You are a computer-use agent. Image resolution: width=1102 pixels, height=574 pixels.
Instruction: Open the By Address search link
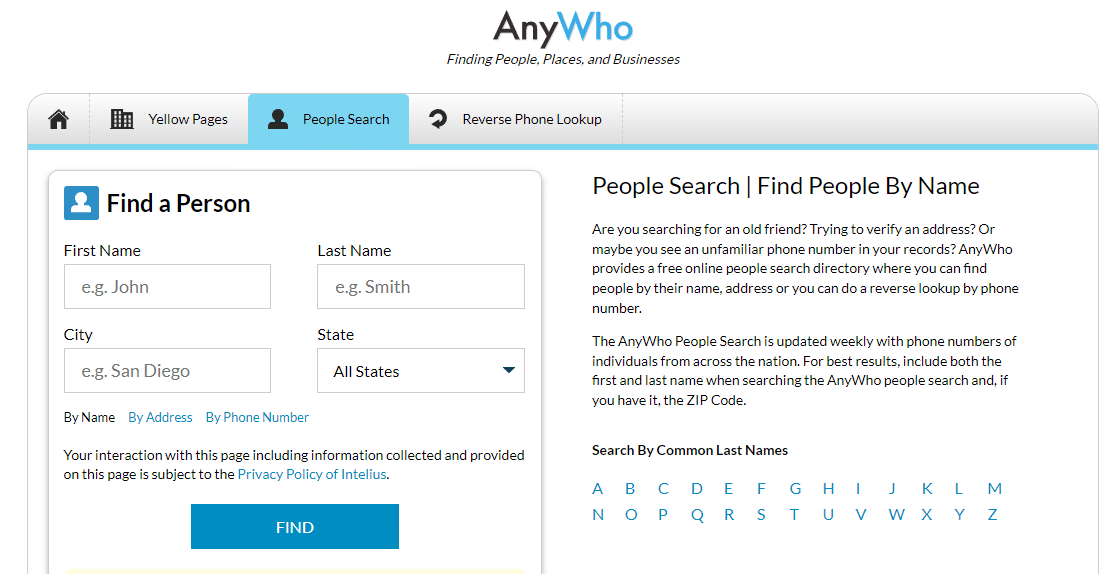[x=160, y=417]
